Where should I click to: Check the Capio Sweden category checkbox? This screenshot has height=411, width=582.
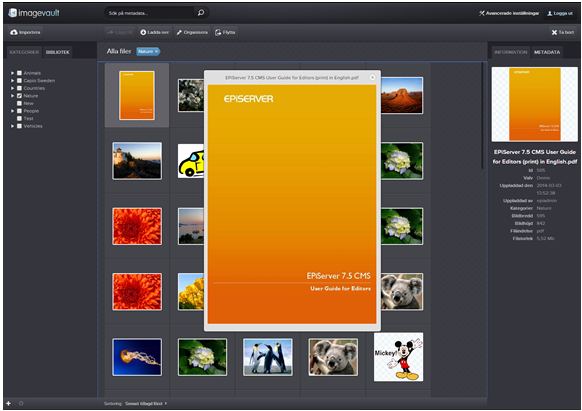click(x=19, y=81)
